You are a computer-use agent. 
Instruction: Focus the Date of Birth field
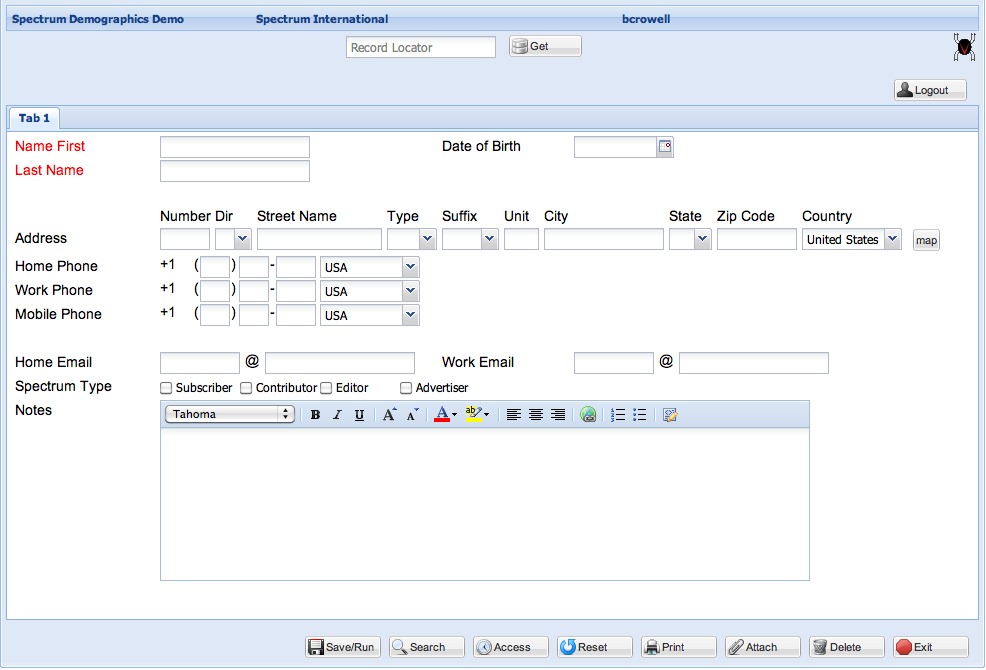pyautogui.click(x=616, y=147)
